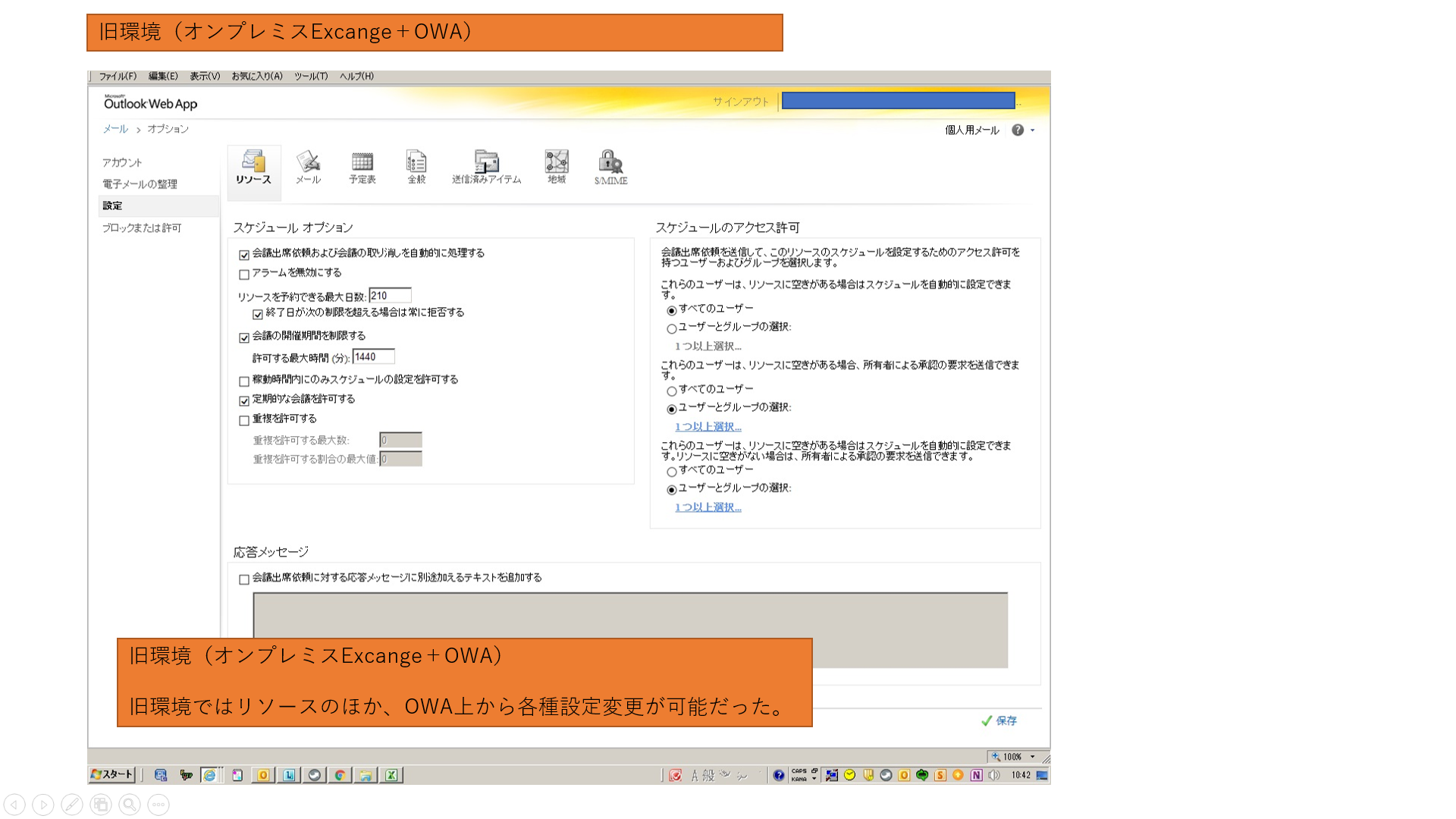Open the ヘルプ(H) menu

click(356, 77)
